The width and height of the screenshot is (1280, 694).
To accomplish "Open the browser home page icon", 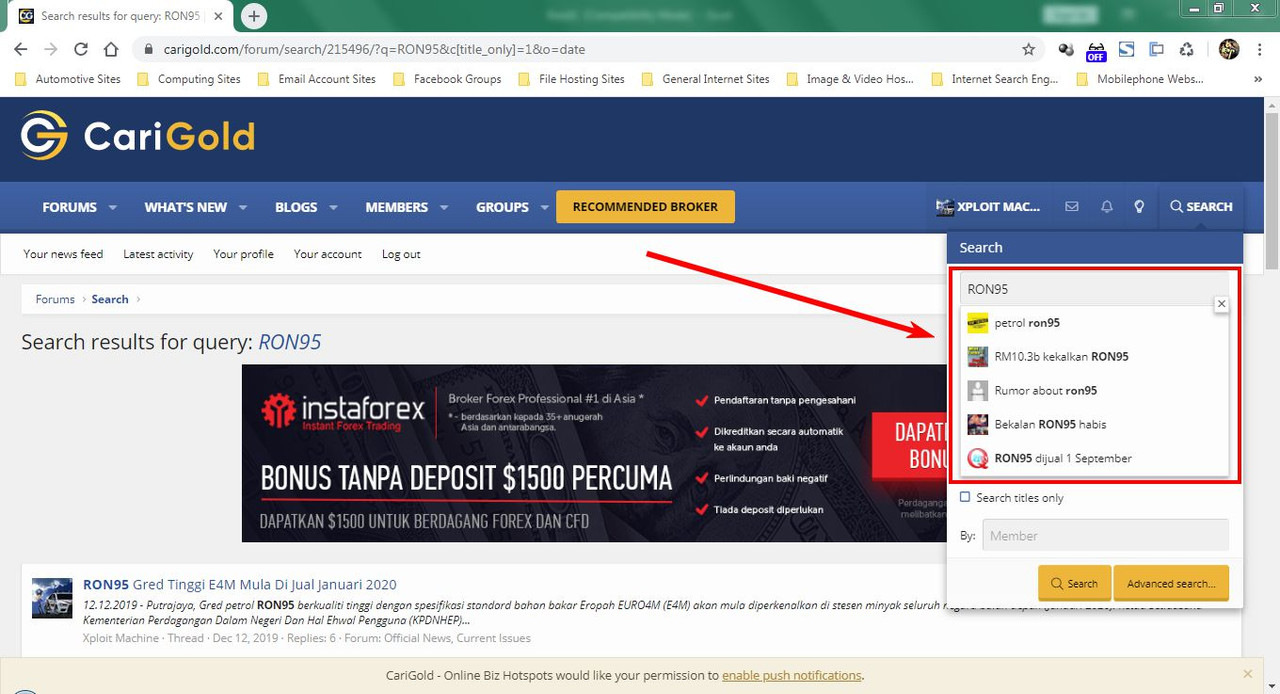I will (111, 49).
